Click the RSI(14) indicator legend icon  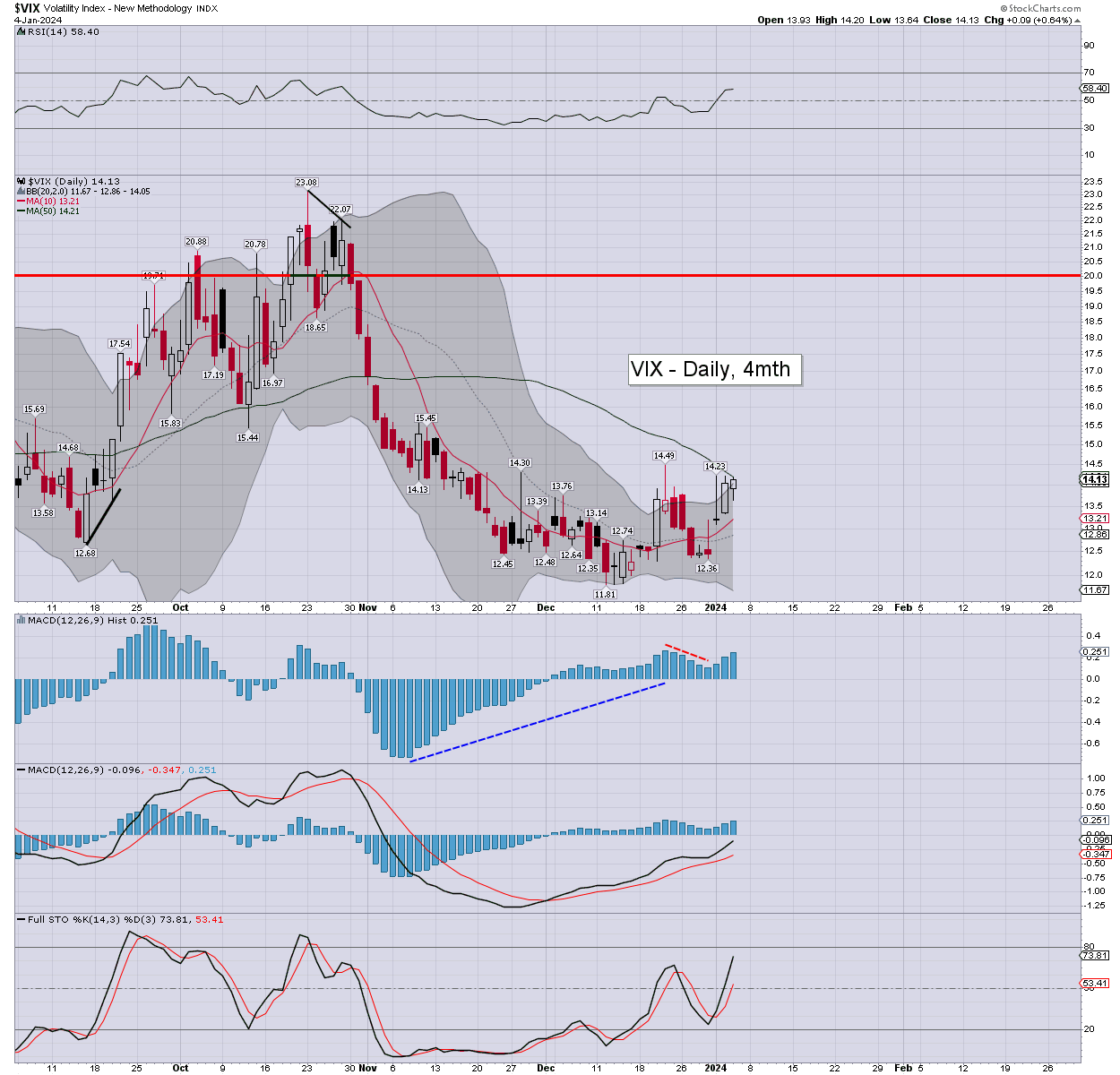(x=21, y=32)
